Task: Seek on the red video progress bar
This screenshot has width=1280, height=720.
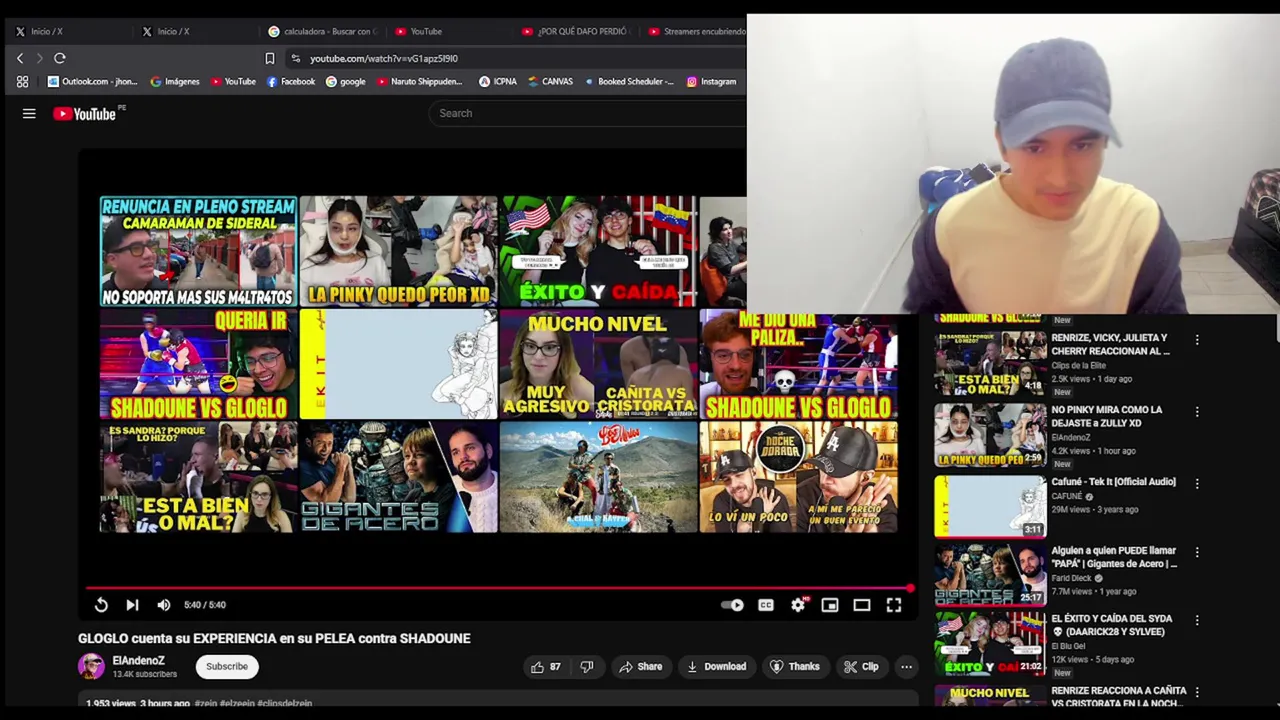Action: [498, 588]
